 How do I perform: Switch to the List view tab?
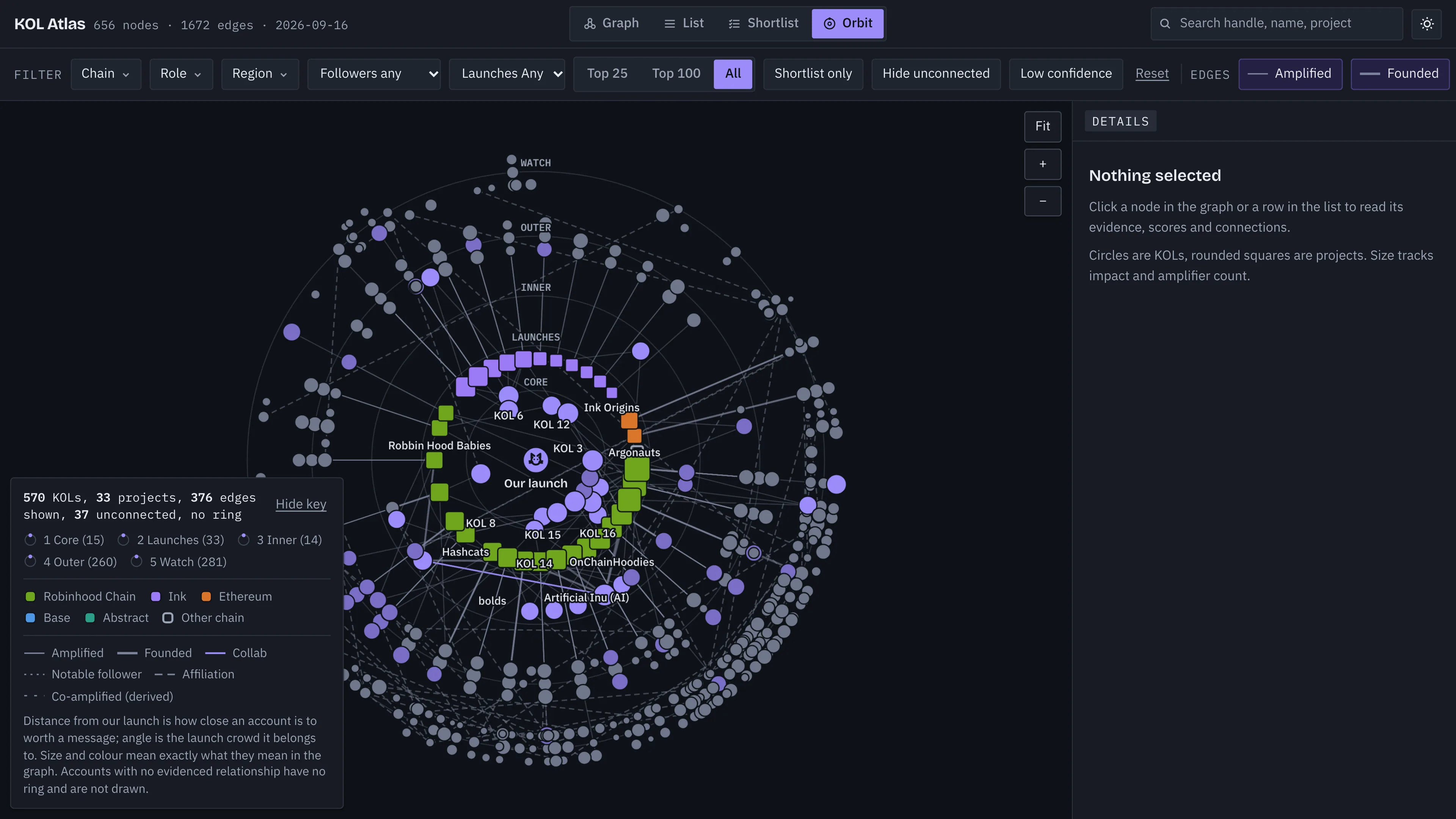click(684, 24)
